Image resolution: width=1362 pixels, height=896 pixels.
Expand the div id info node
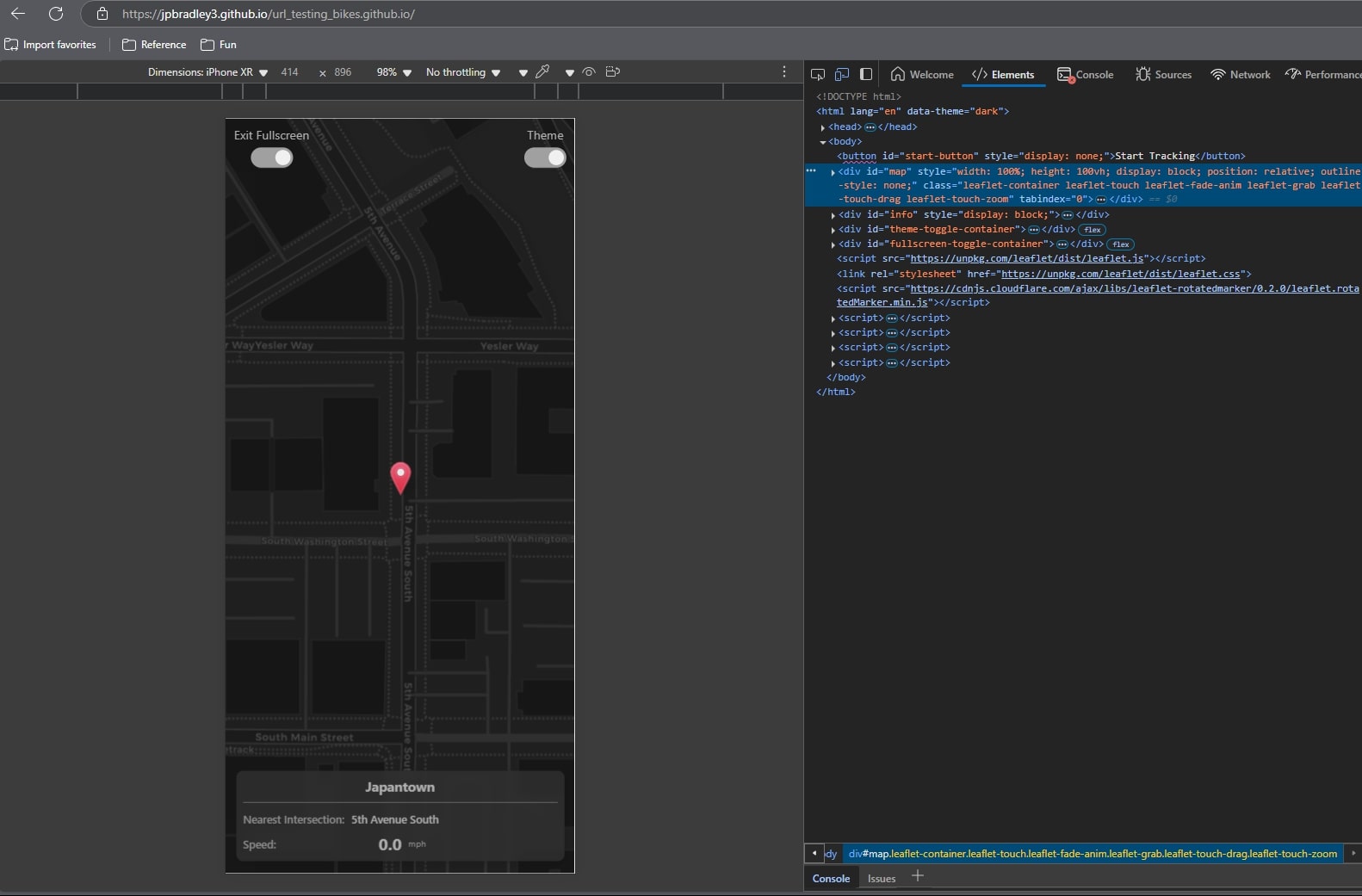[x=833, y=215]
